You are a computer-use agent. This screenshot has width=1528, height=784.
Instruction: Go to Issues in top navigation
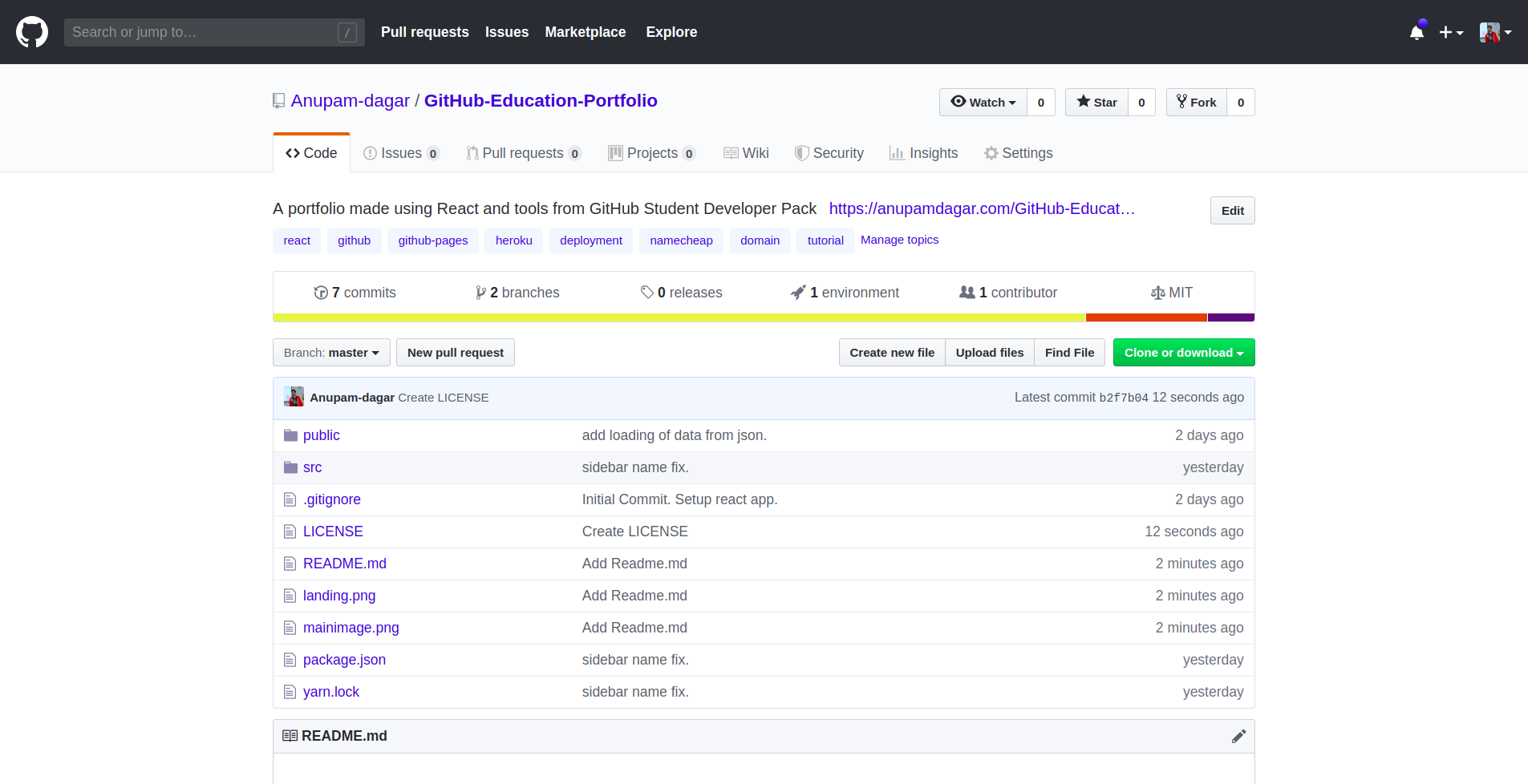point(507,32)
